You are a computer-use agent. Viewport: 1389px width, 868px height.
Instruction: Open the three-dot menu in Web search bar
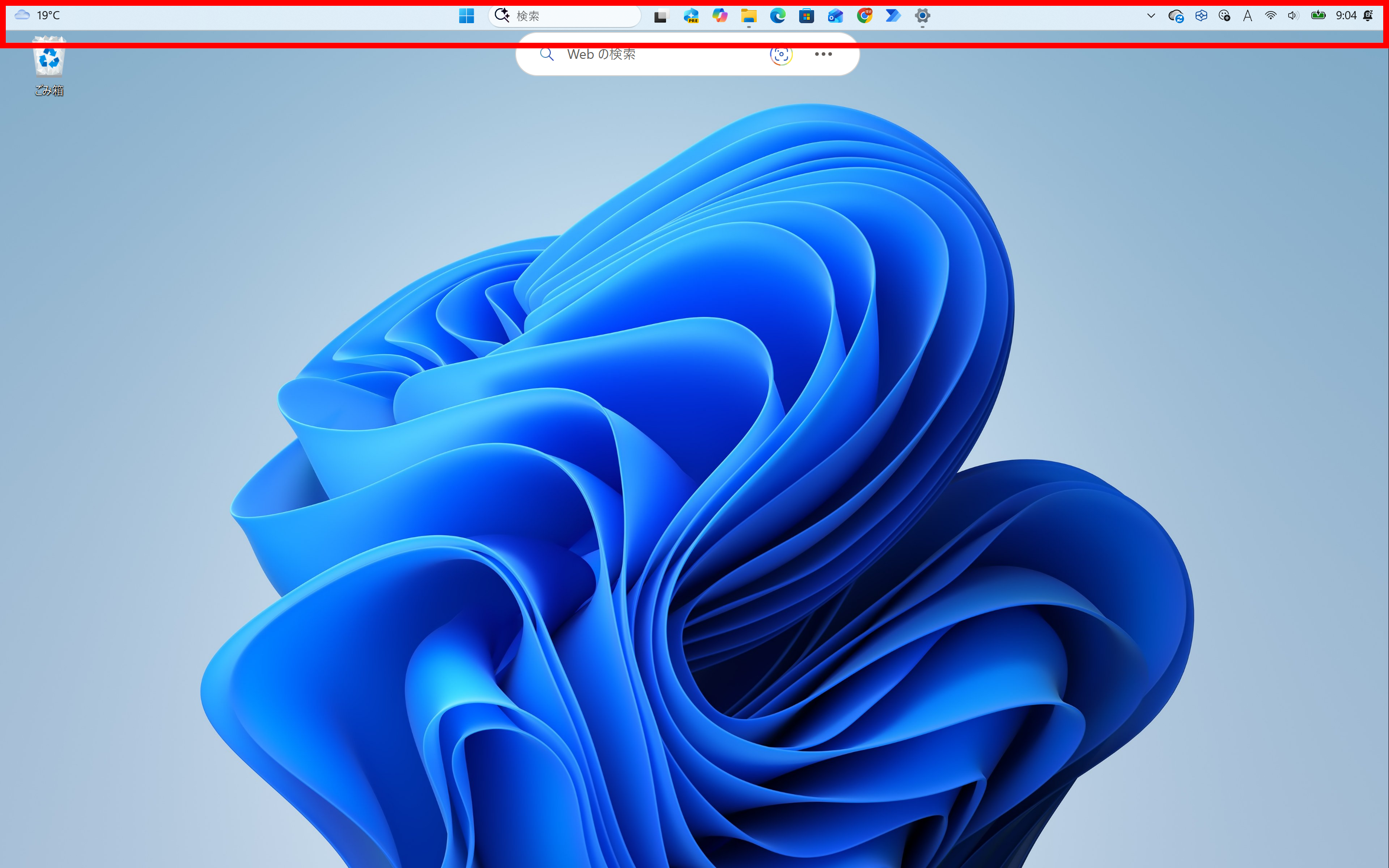coord(823,54)
